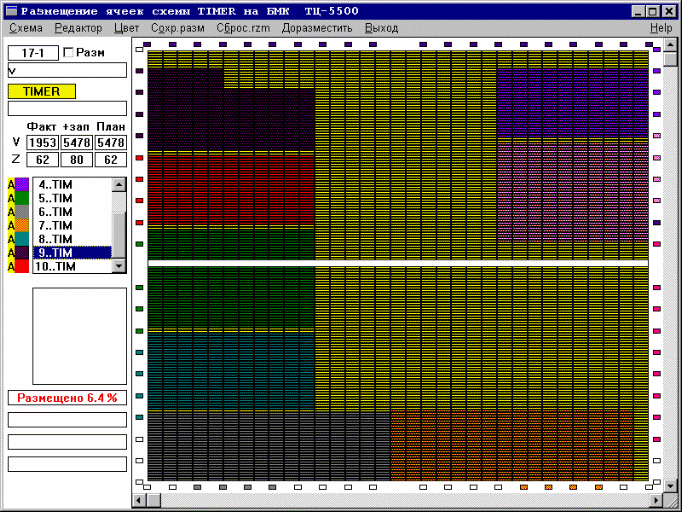Click the 17-1 input field
Viewport: 682px width, 512px height.
(33, 53)
